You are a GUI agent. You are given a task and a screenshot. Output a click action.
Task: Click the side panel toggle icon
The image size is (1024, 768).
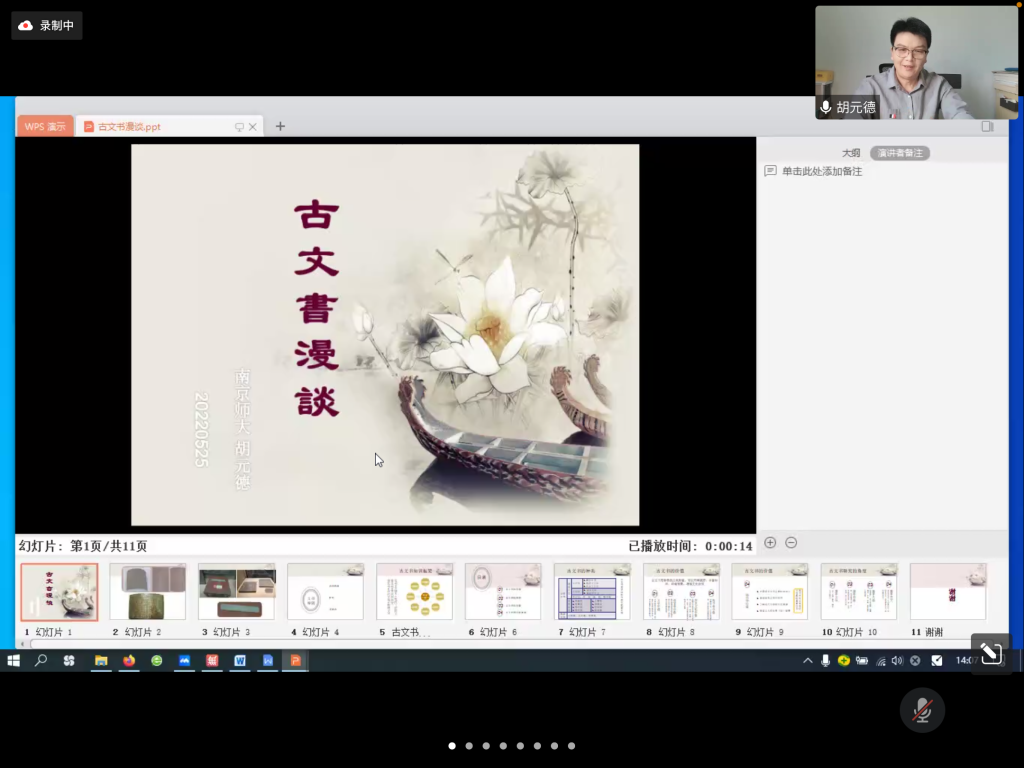click(x=987, y=126)
